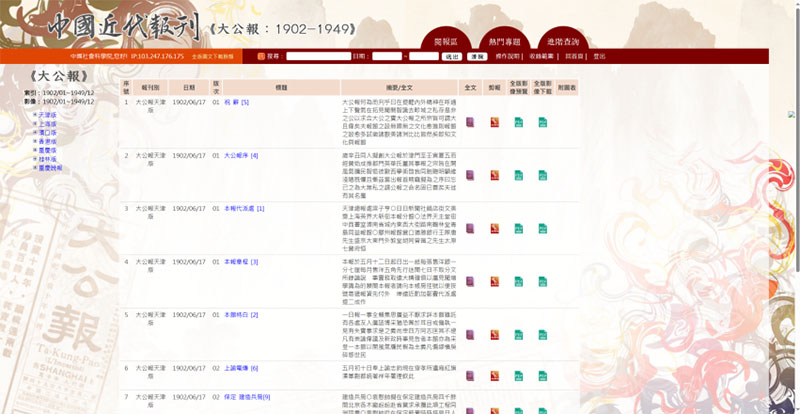Expand the 香港版 tree node
The image size is (800, 414).
pyautogui.click(x=35, y=141)
